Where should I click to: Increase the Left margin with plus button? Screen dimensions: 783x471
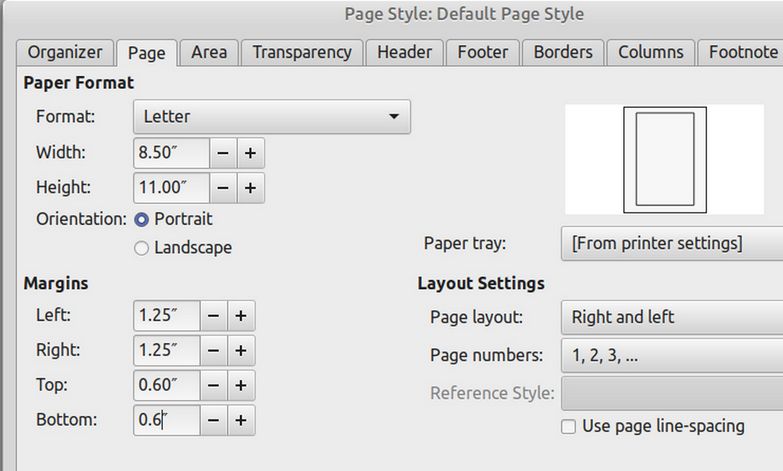click(240, 316)
